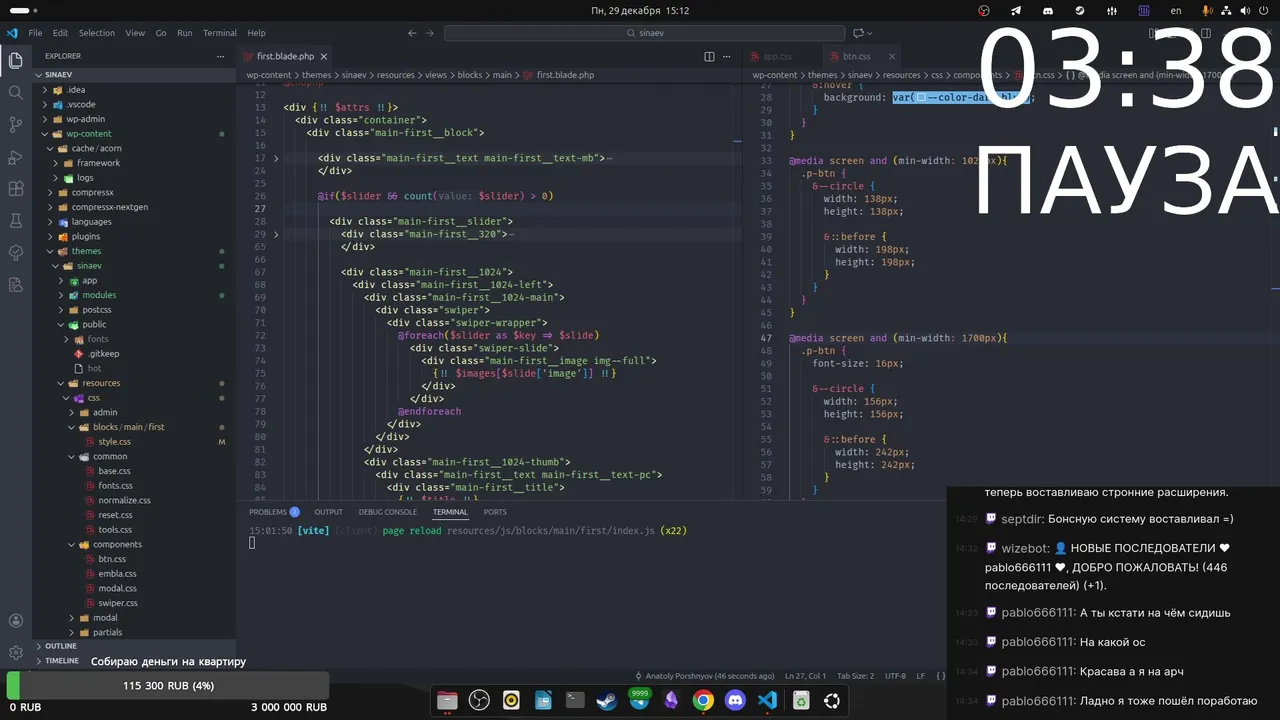The width and height of the screenshot is (1280, 720).
Task: Switch to the PROBLEMS panel tab
Action: pyautogui.click(x=274, y=512)
